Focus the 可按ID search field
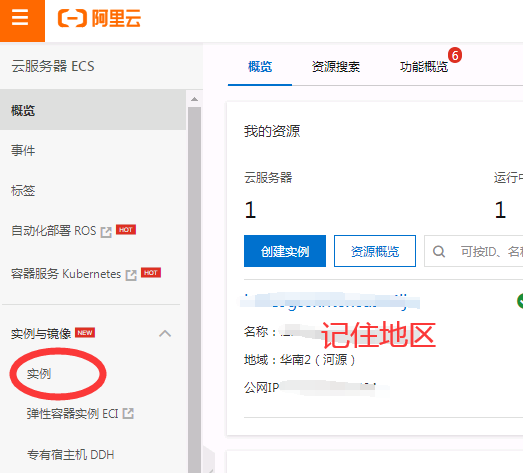This screenshot has height=473, width=523. coord(474,251)
